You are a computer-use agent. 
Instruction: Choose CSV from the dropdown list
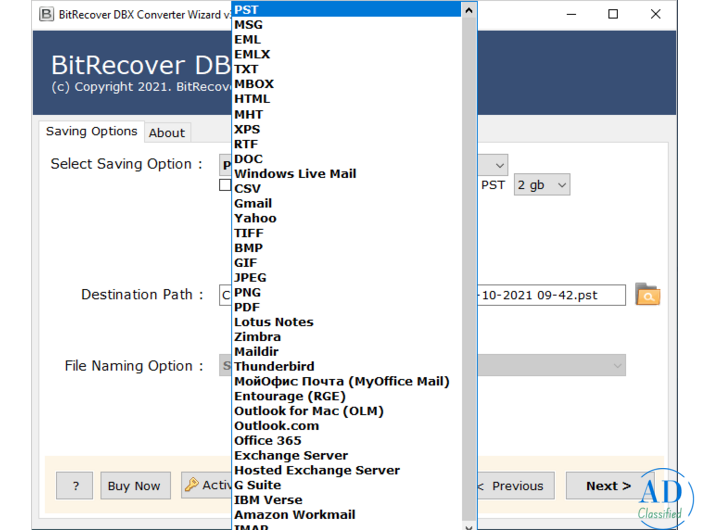point(347,188)
